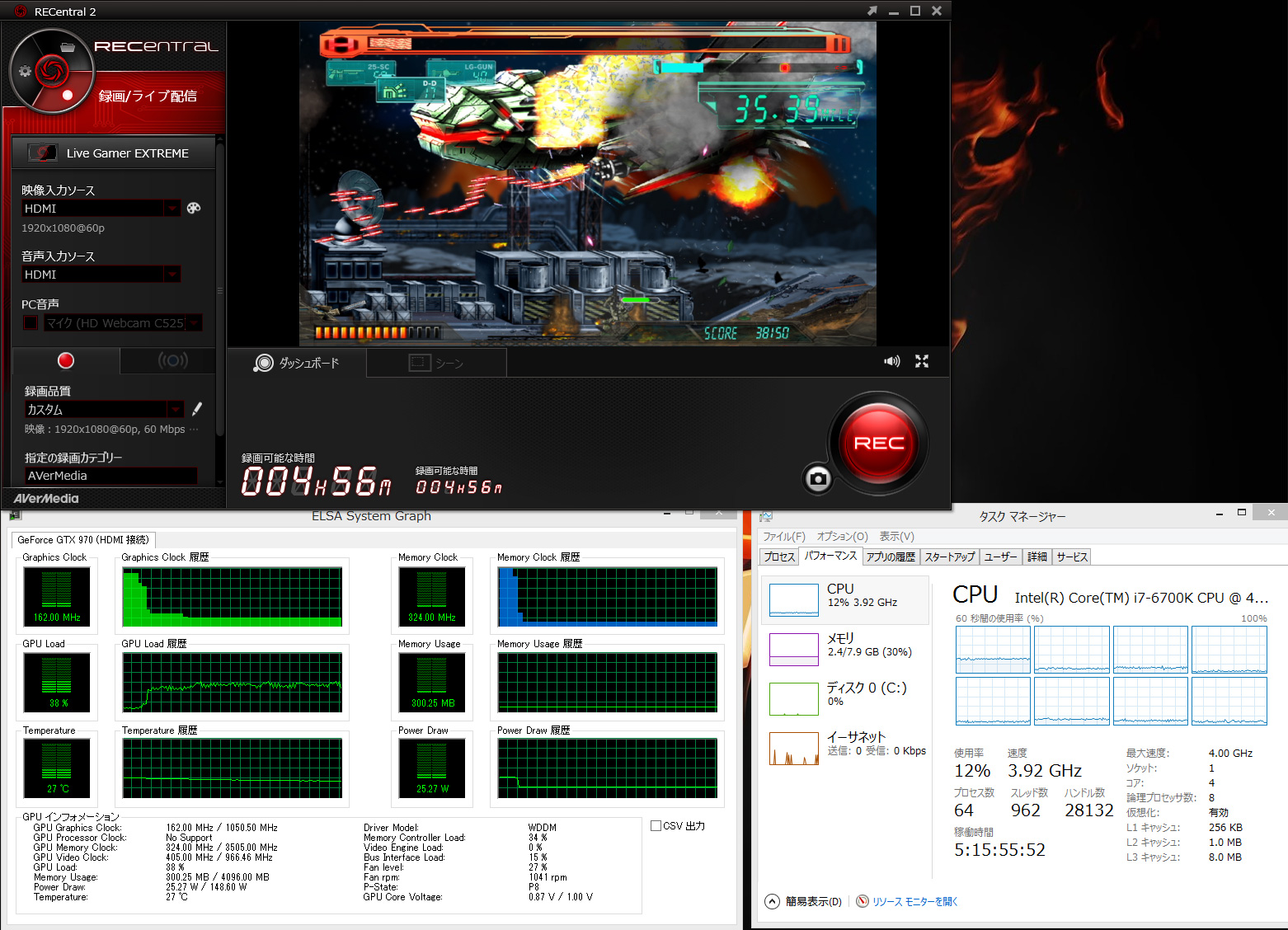Switch to the スタートアップ tab
The width and height of the screenshot is (1288, 930).
click(x=950, y=557)
